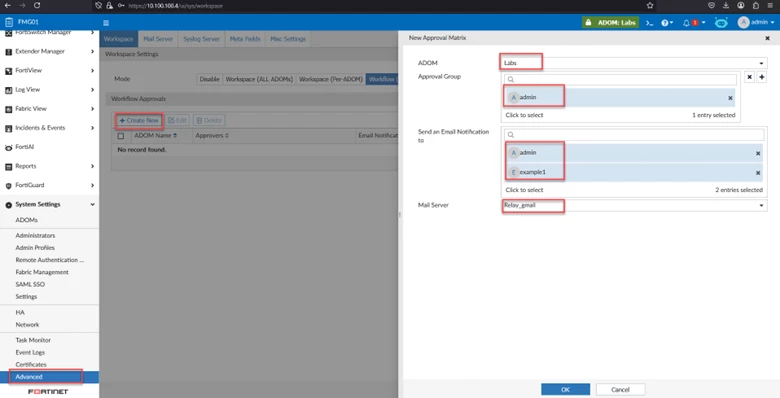Select Workflow mode option
The height and width of the screenshot is (398, 780).
click(382, 79)
